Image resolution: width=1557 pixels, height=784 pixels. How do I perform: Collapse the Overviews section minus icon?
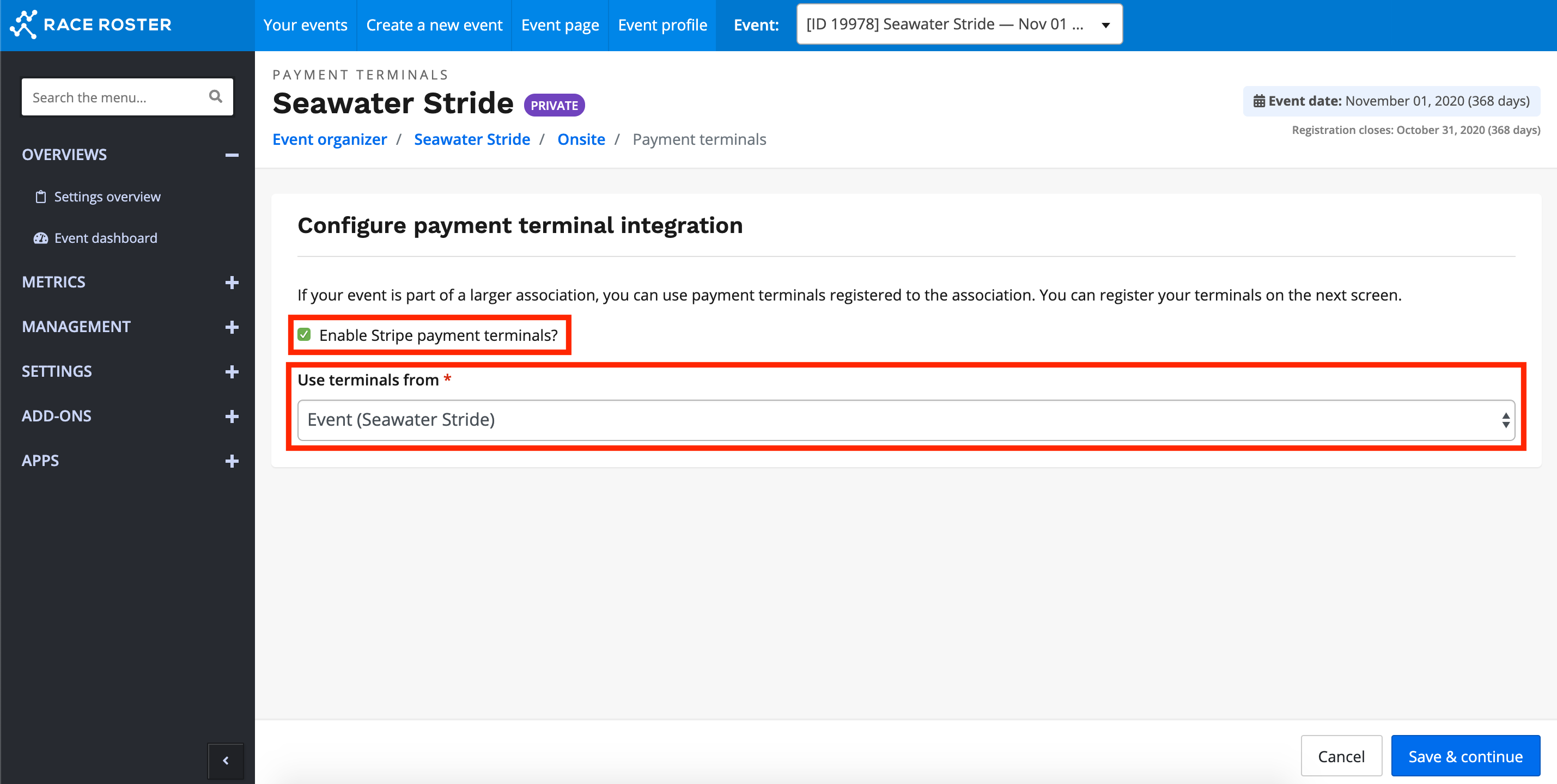[232, 155]
